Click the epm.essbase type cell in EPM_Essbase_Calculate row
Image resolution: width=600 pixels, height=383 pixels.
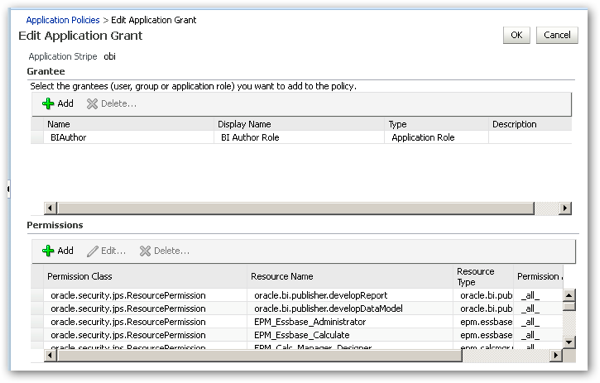[483, 335]
